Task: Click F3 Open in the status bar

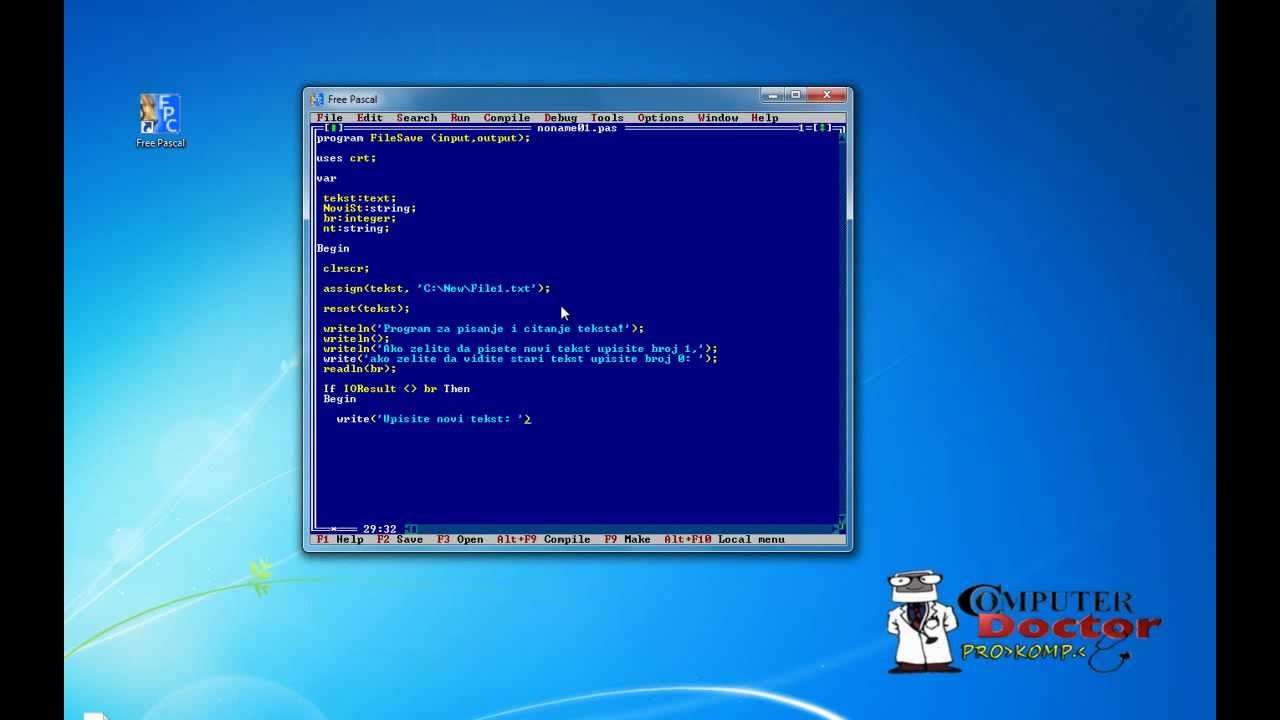Action: [460, 539]
